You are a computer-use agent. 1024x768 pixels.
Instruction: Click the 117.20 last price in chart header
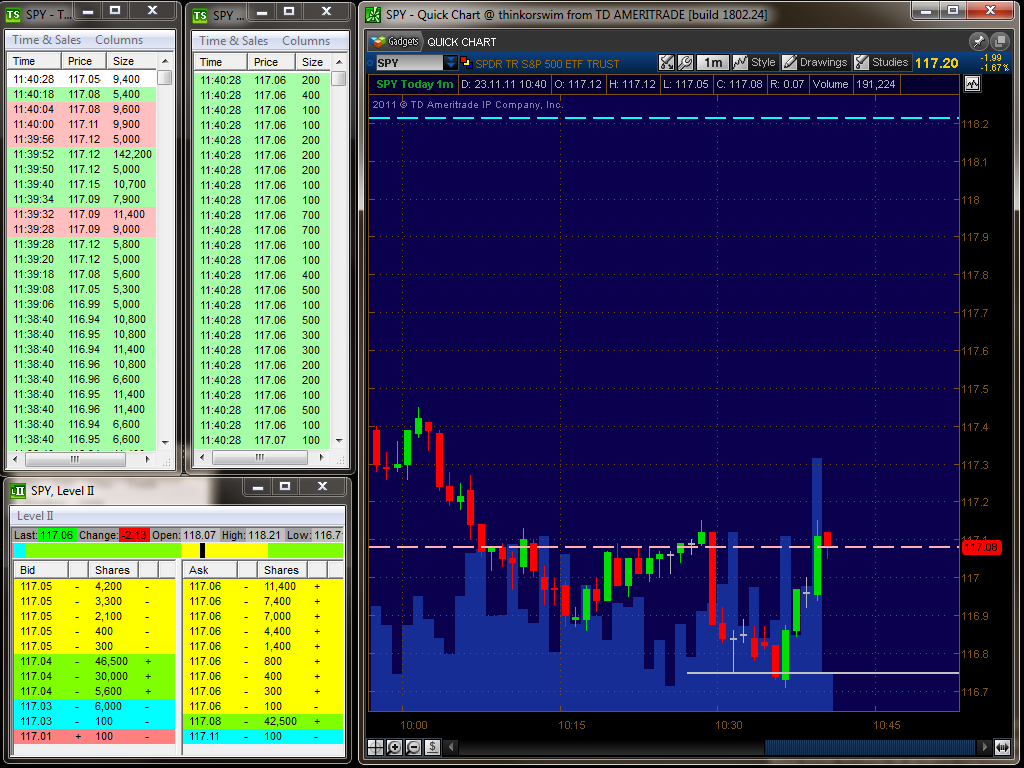(936, 63)
